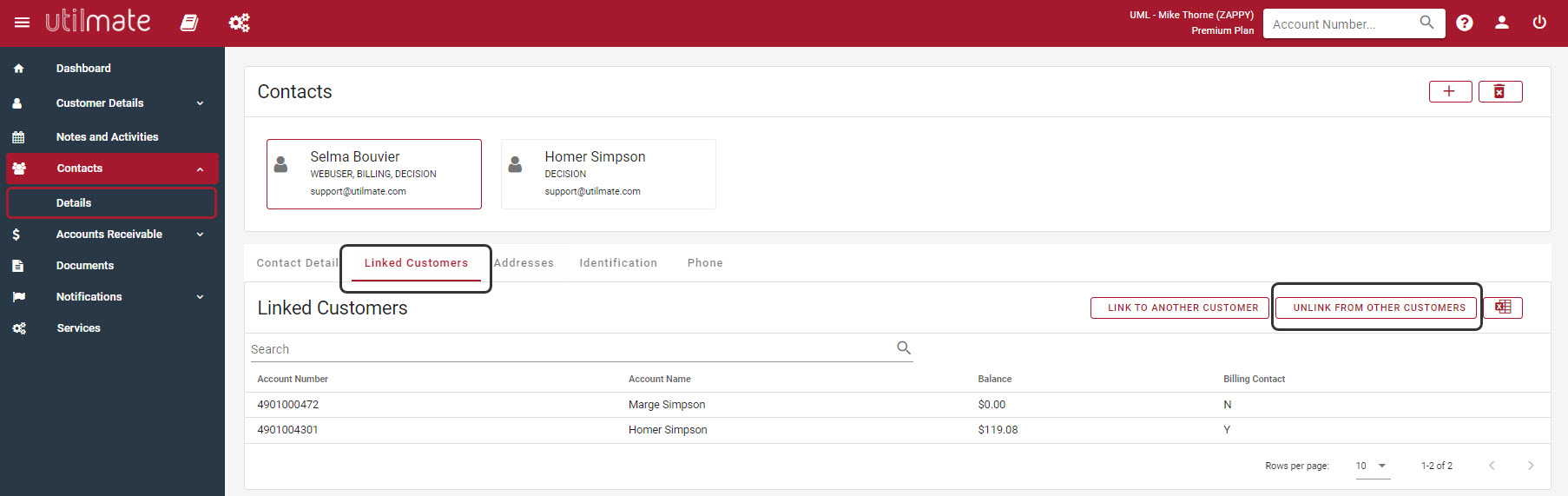Open the gears settings icon in header

coord(240,23)
